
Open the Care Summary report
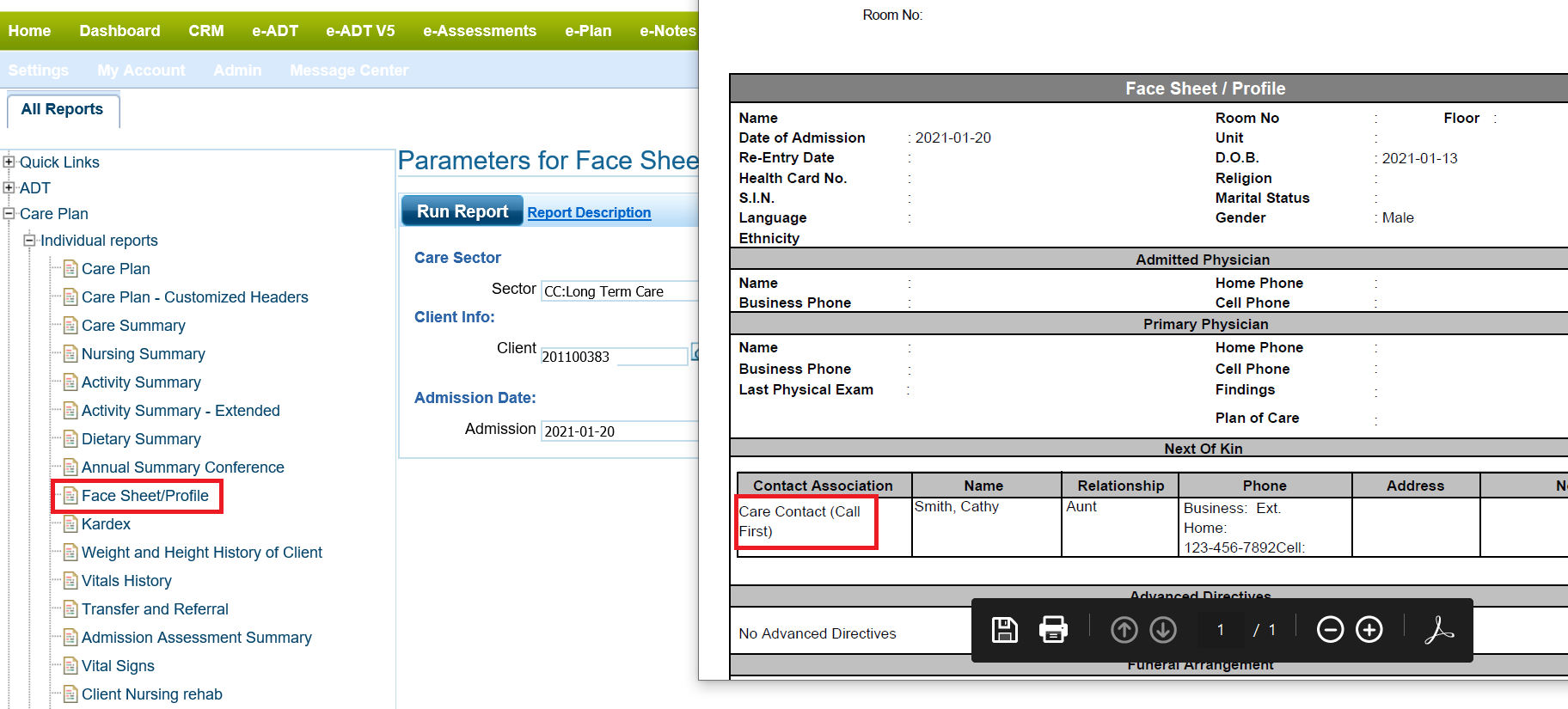(133, 326)
